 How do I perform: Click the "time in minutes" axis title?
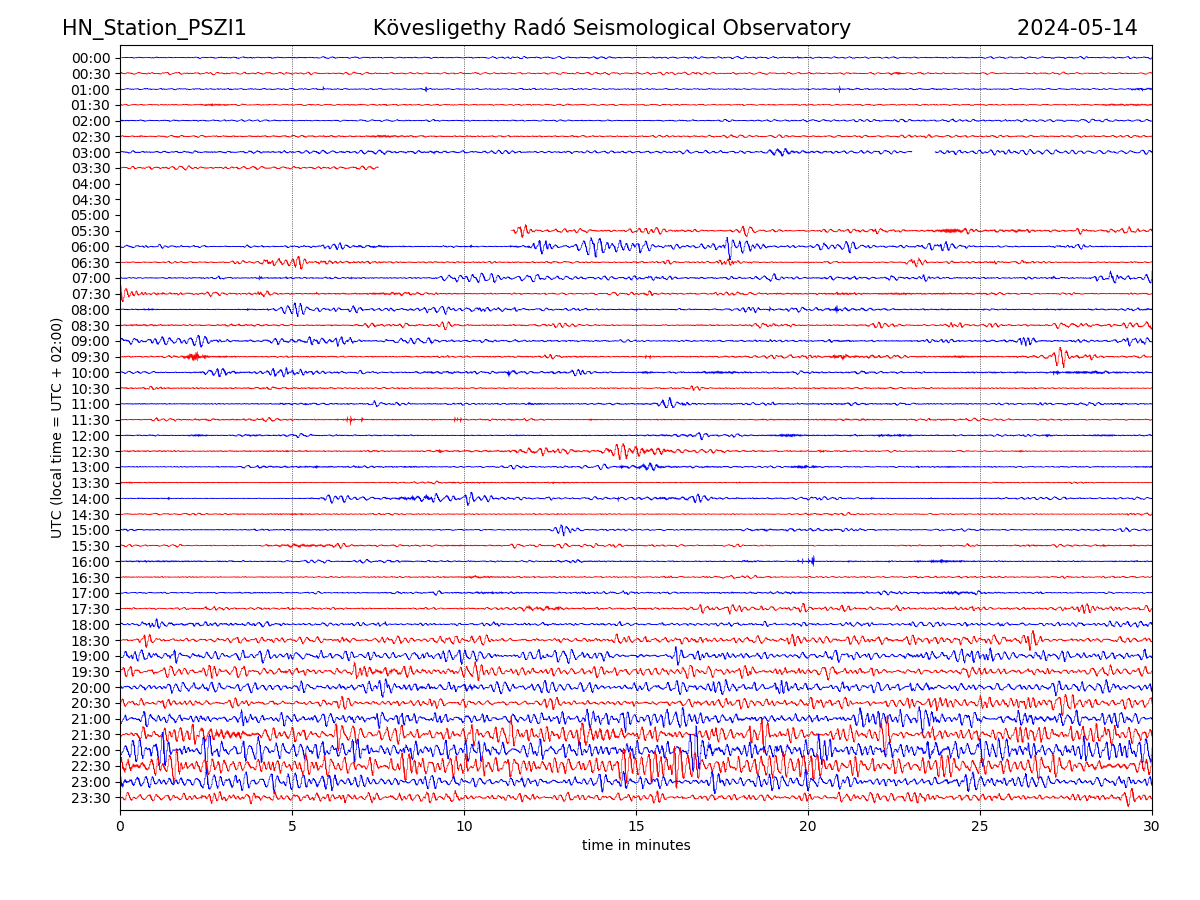tap(636, 846)
